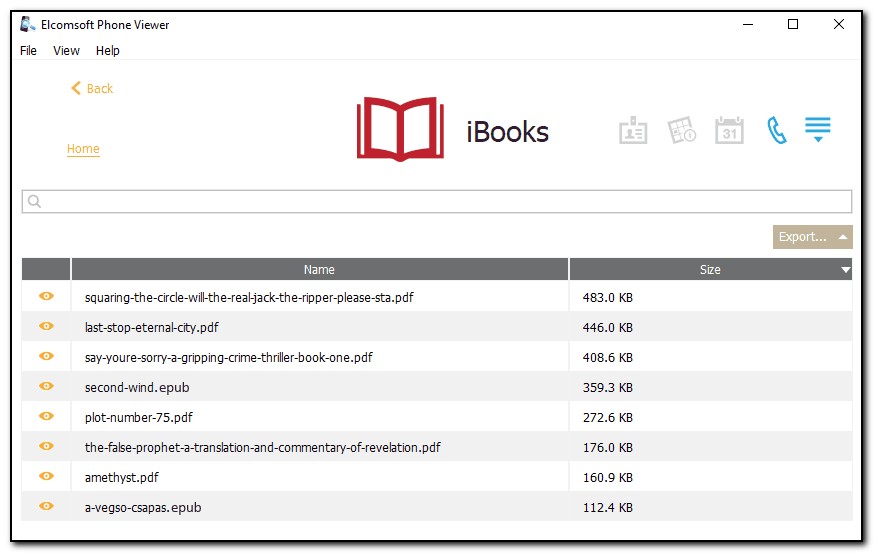
Task: Open the blue more-categories menu dropdown
Action: [818, 130]
